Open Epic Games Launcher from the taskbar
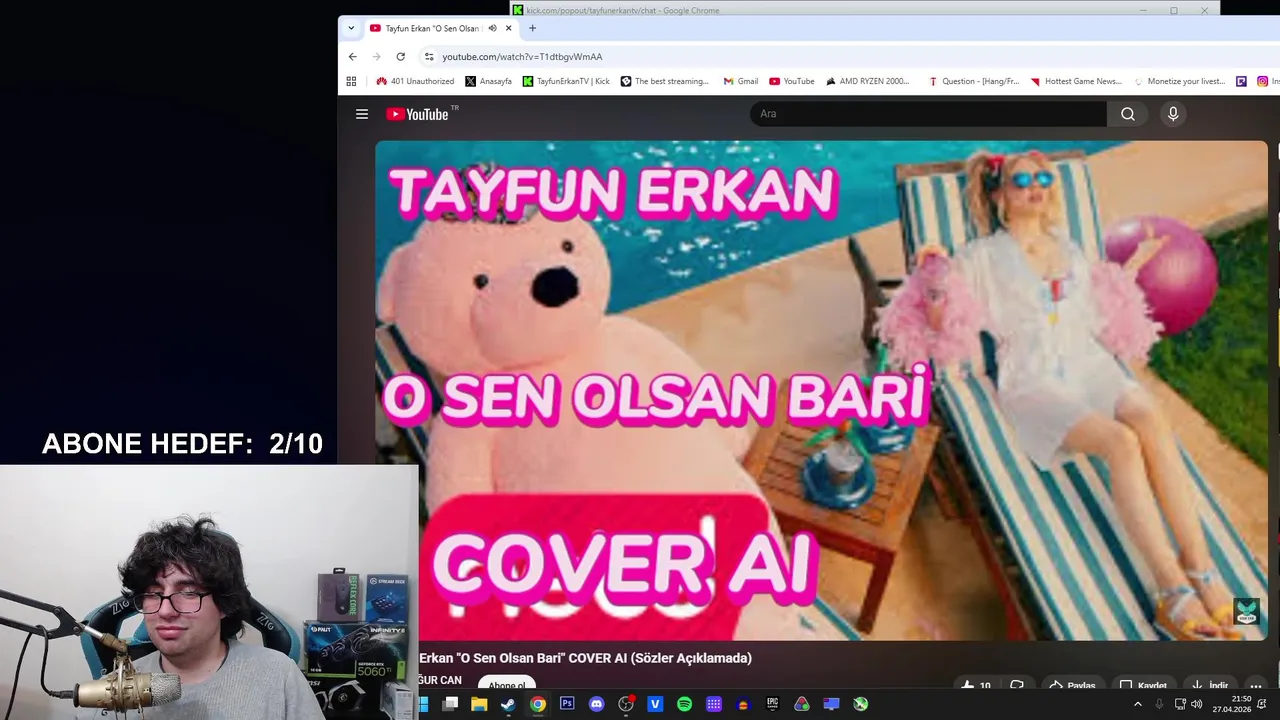Viewport: 1280px width, 720px height. click(x=772, y=704)
